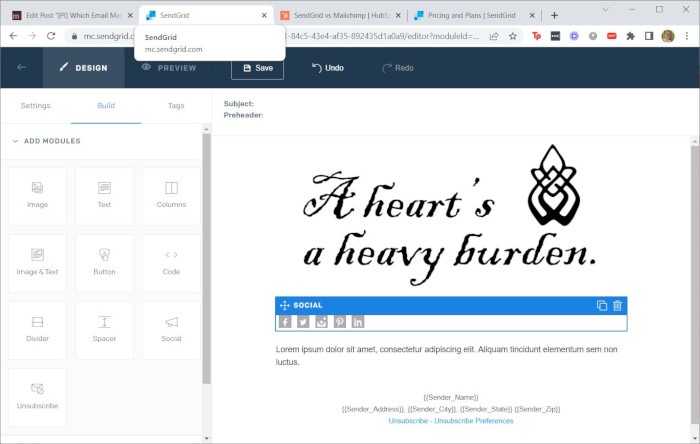Open the browser side panel
Image resolution: width=700 pixels, height=444 pixels.
[649, 36]
